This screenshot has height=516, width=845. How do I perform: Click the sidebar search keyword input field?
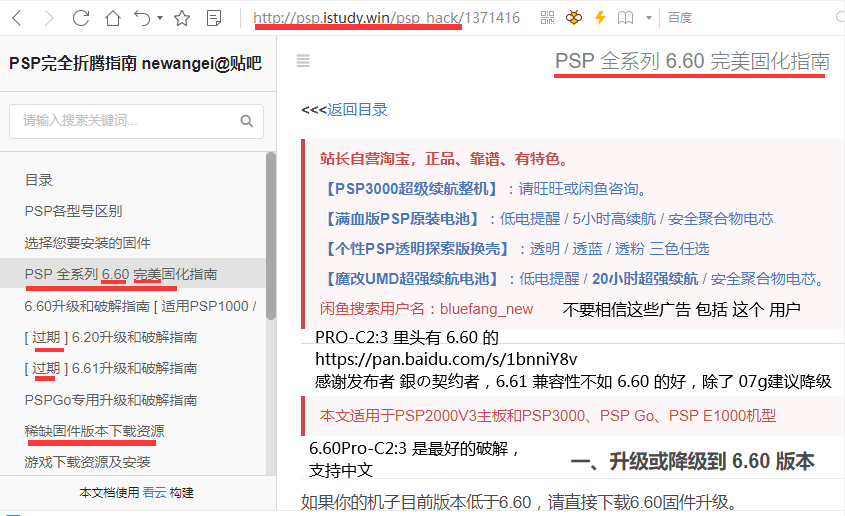coord(136,121)
